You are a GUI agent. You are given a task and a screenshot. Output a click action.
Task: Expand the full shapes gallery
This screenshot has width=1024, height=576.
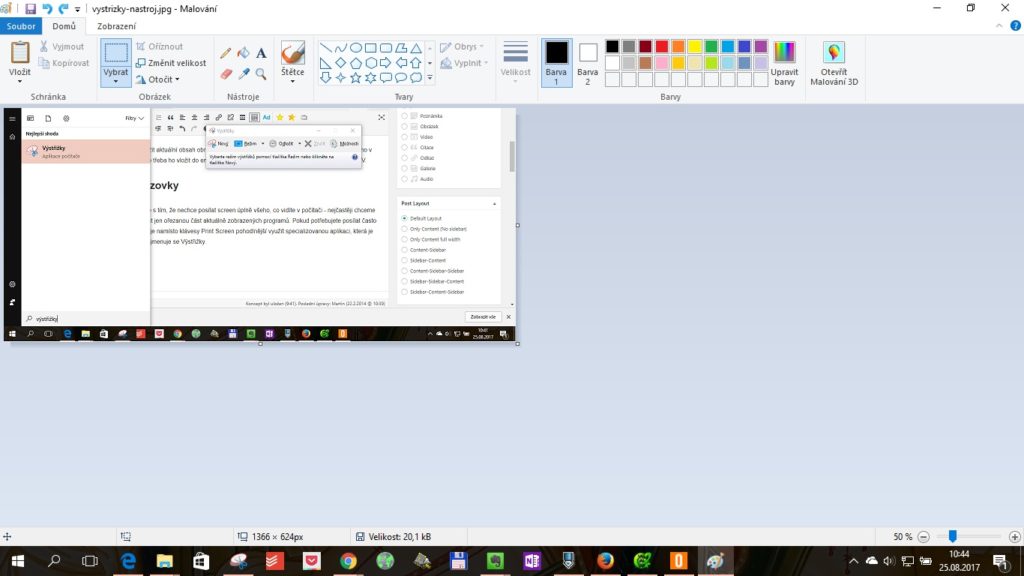click(x=430, y=78)
